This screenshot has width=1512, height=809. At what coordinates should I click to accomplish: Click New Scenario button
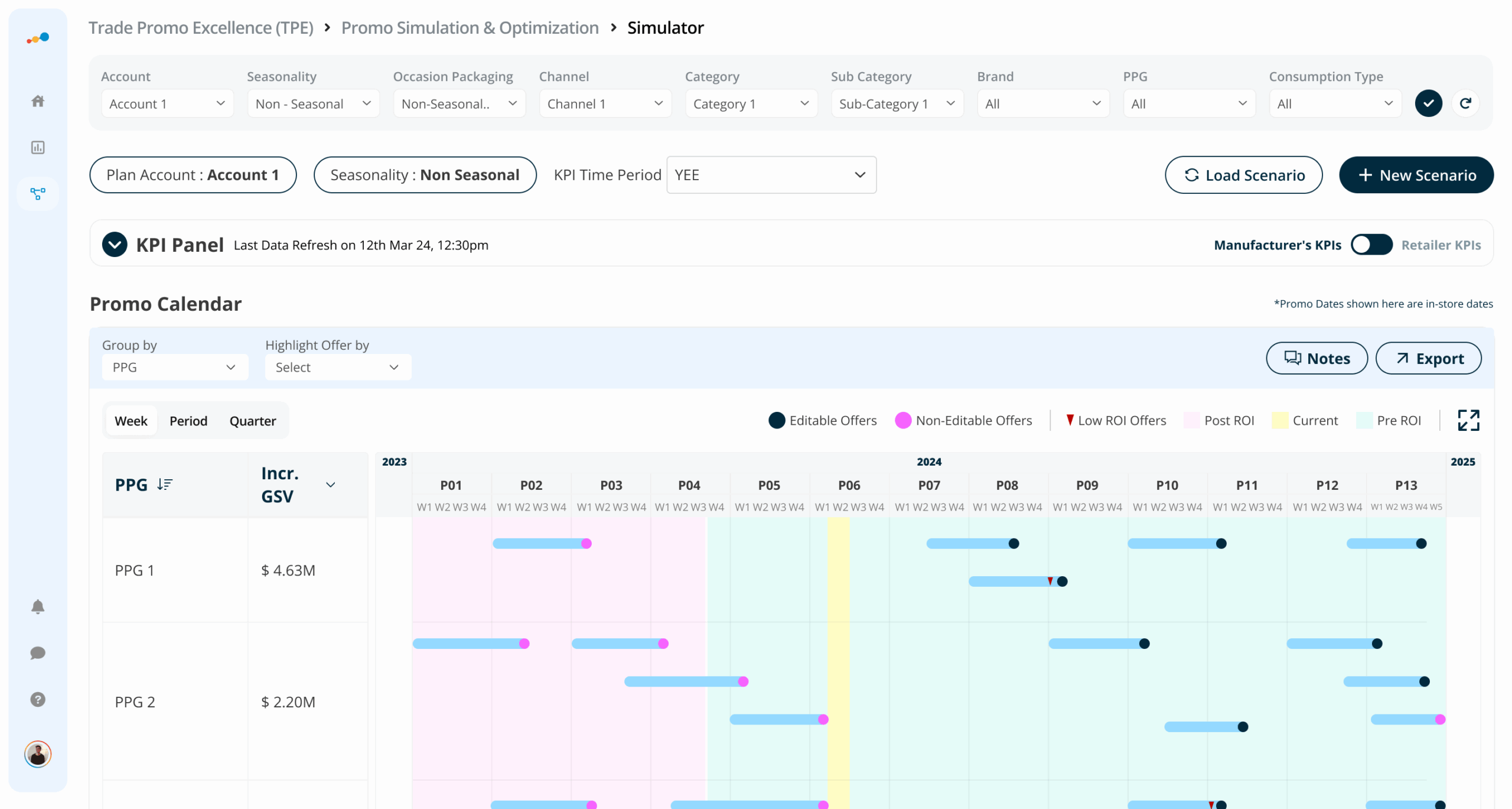click(x=1416, y=175)
